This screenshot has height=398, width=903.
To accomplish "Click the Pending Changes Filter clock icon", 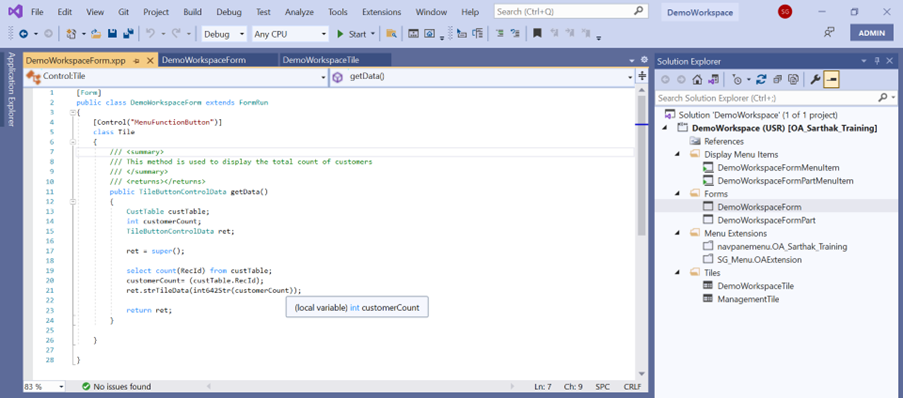I will (x=737, y=79).
